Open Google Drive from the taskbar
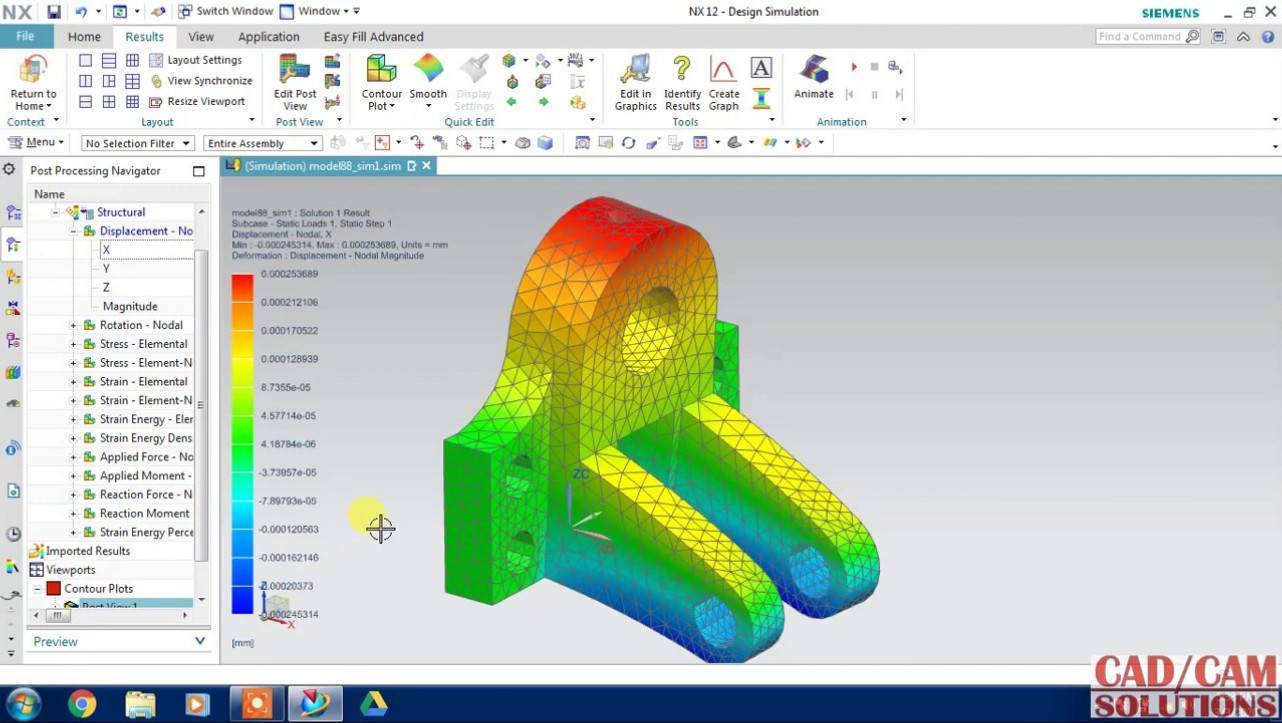This screenshot has height=723, width=1282. [x=373, y=704]
